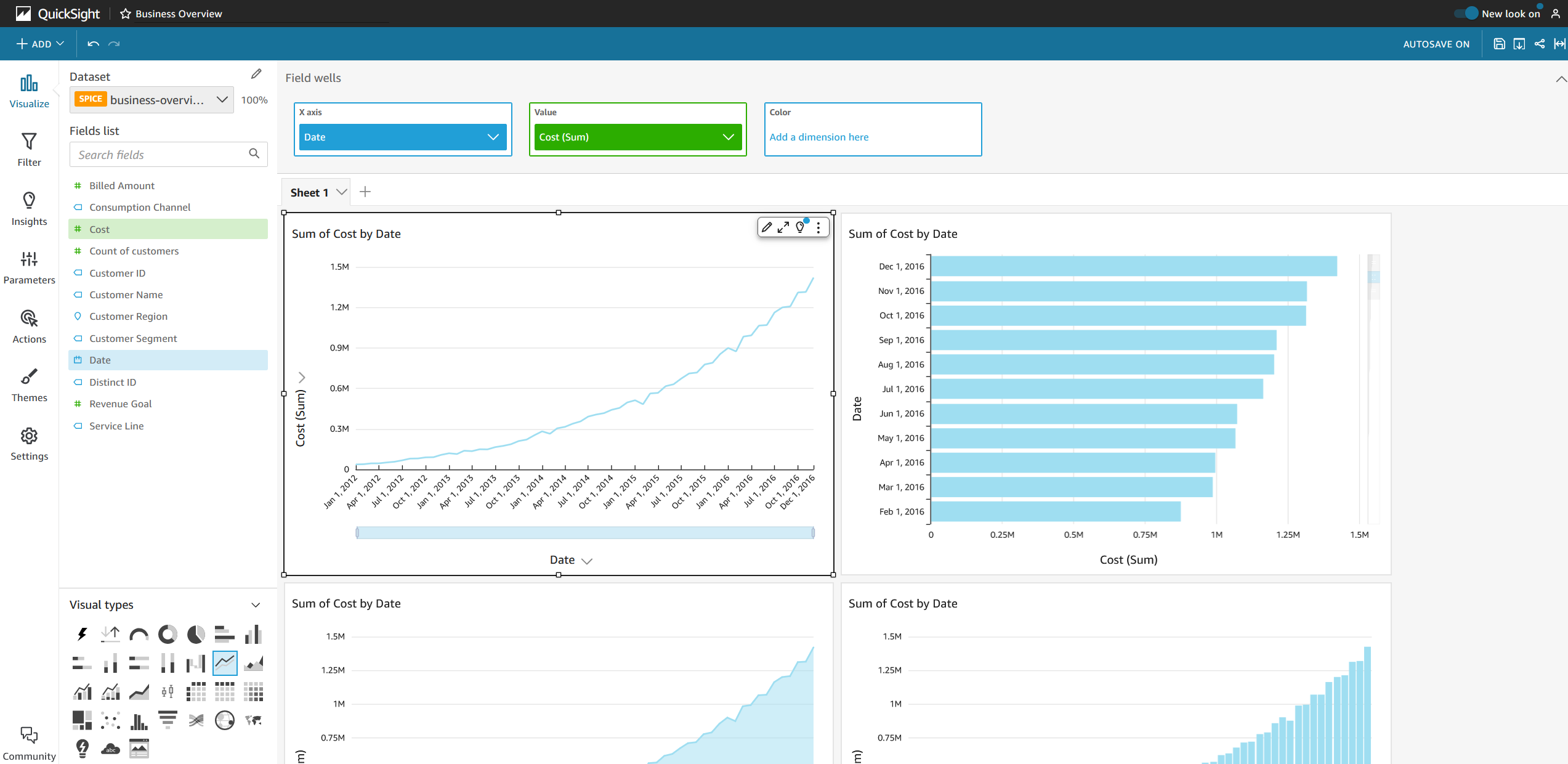This screenshot has height=764, width=1568.
Task: Collapse the Visual types section
Action: pyautogui.click(x=256, y=605)
